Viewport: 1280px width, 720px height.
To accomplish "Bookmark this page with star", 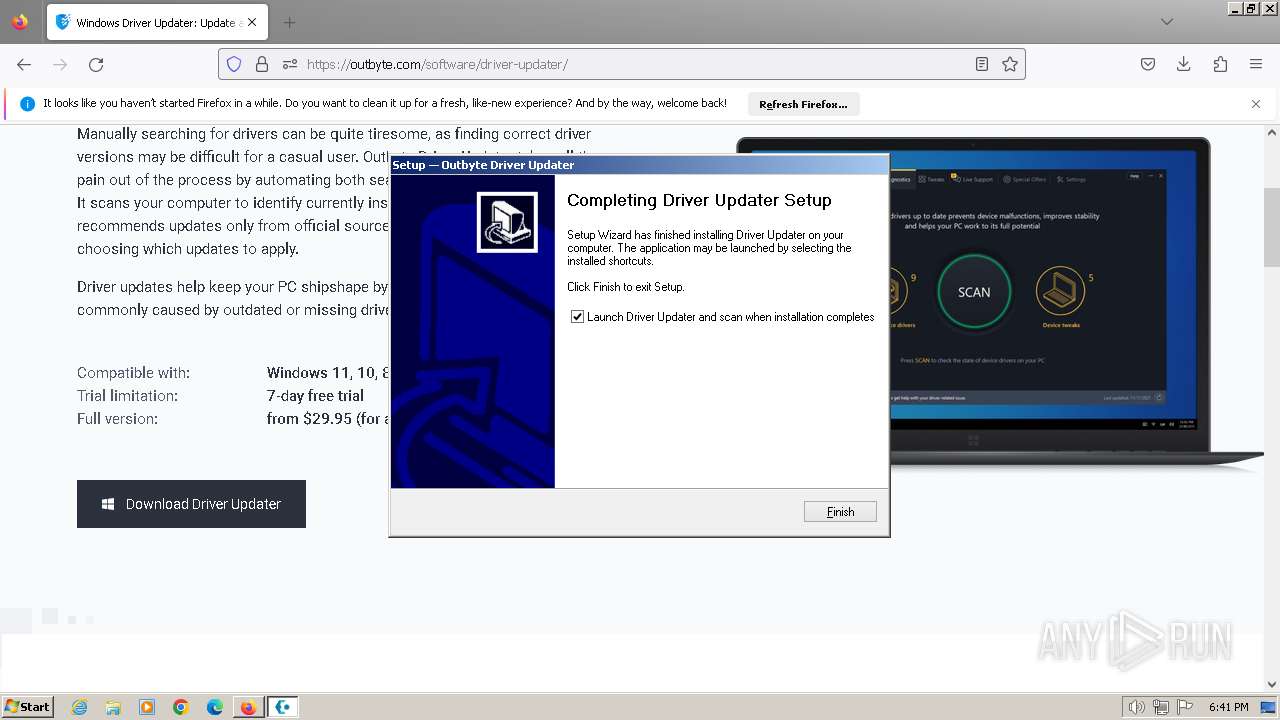I will point(1010,64).
